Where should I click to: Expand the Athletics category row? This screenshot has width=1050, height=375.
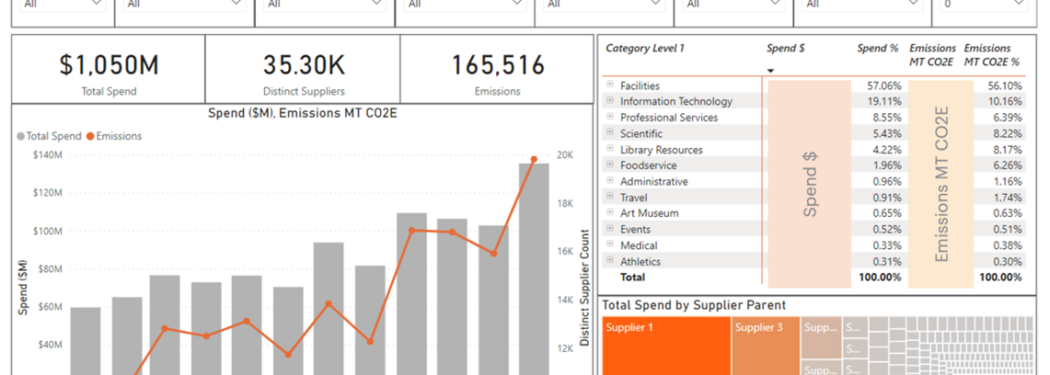(x=610, y=260)
